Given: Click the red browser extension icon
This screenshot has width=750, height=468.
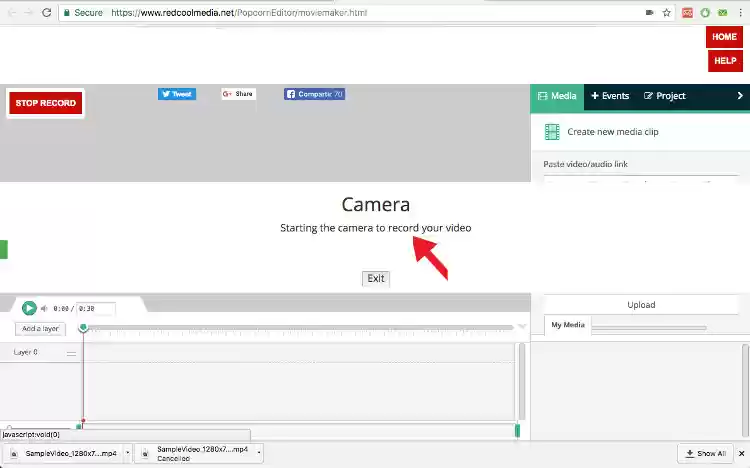Looking at the screenshot, I should pos(687,13).
